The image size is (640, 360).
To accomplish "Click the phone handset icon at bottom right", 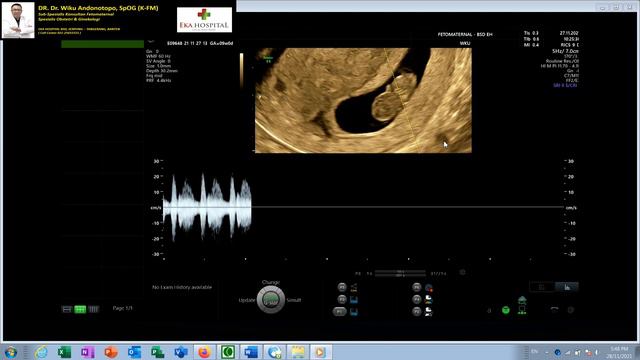I will (554, 310).
